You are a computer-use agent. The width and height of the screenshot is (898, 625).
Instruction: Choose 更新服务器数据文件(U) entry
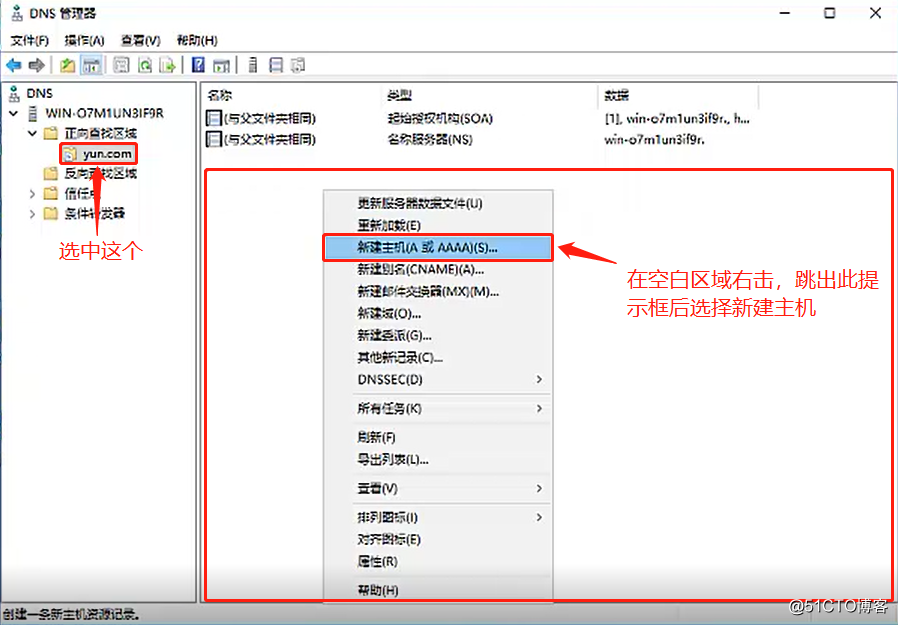coord(438,203)
